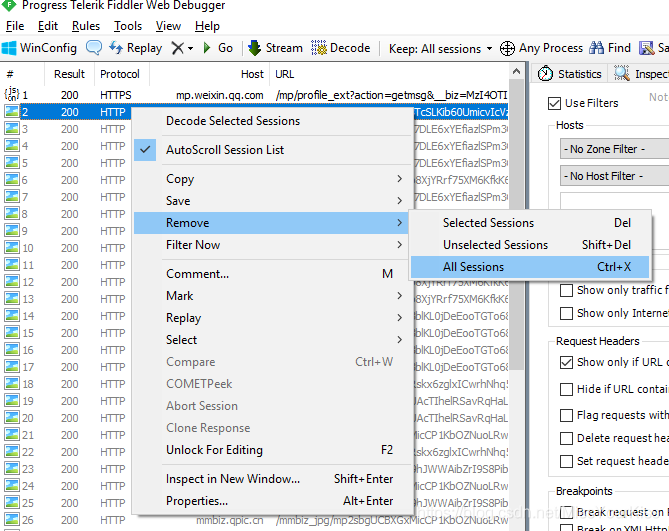
Task: Click the Save toolbar icon
Action: [646, 48]
